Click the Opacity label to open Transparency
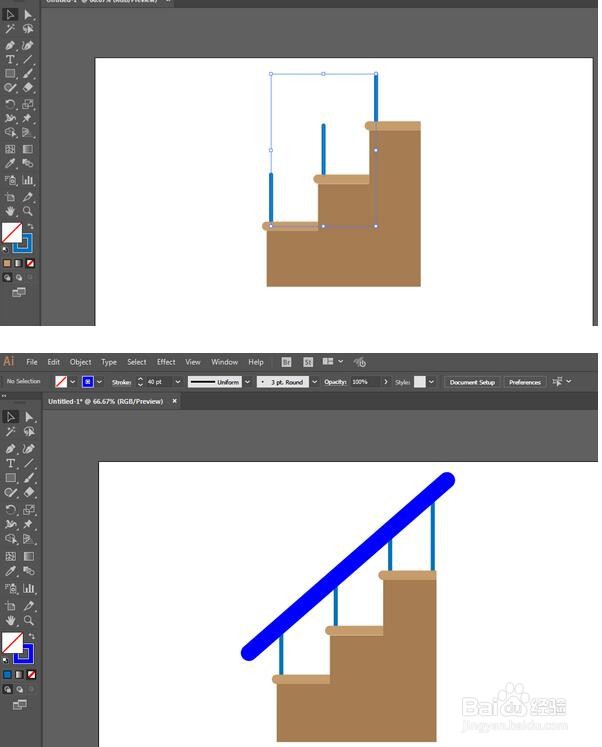This screenshot has width=602, height=747. 335,382
